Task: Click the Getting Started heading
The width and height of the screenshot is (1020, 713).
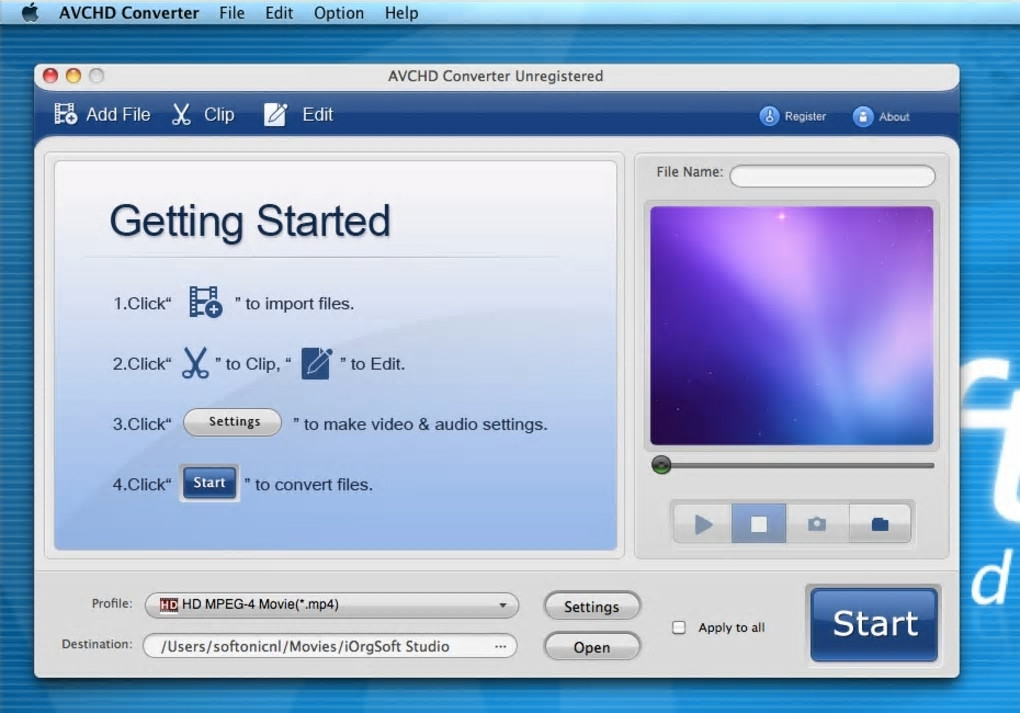Action: pos(250,221)
